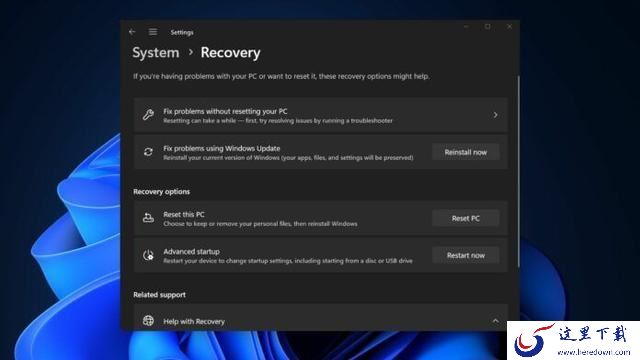
Task: Click the wrench troubleshooter icon
Action: (148, 115)
